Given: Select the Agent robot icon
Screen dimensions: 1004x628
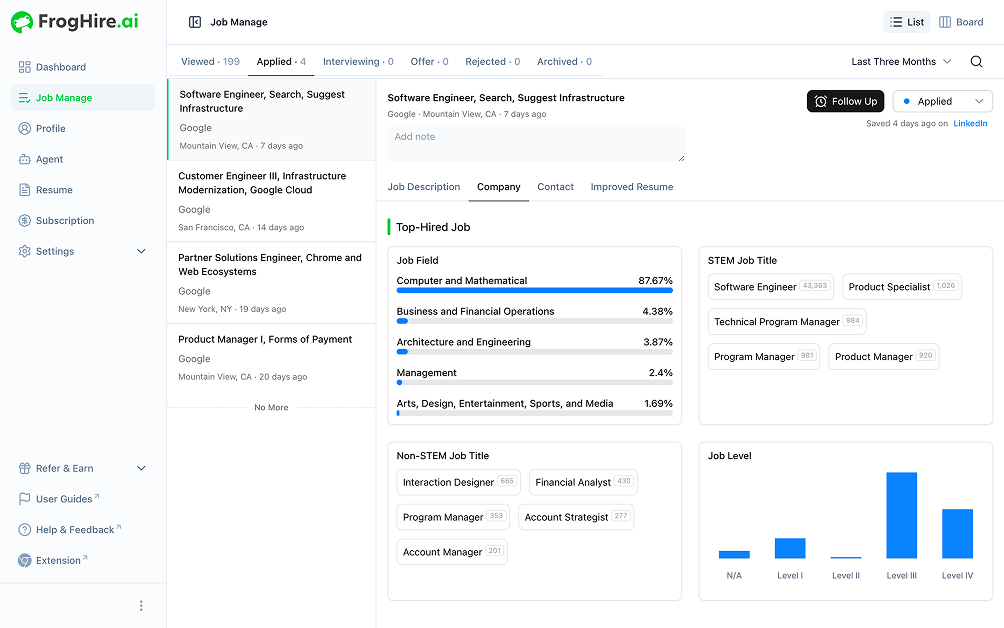Looking at the screenshot, I should (25, 159).
